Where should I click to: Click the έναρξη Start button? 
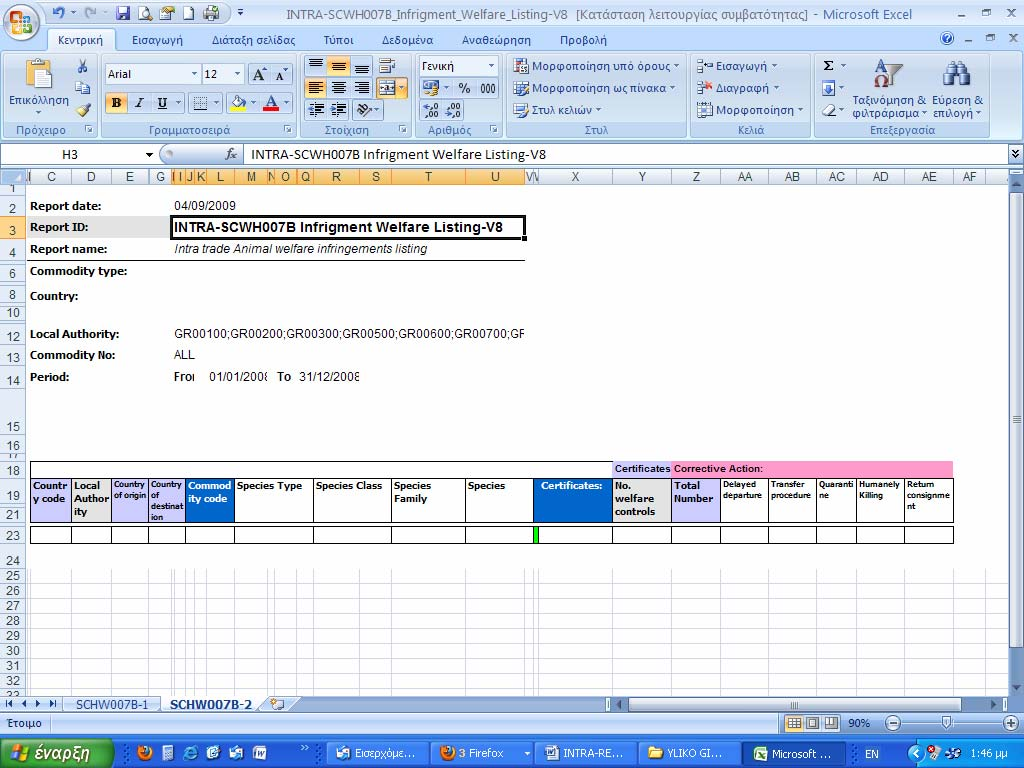[x=57, y=753]
